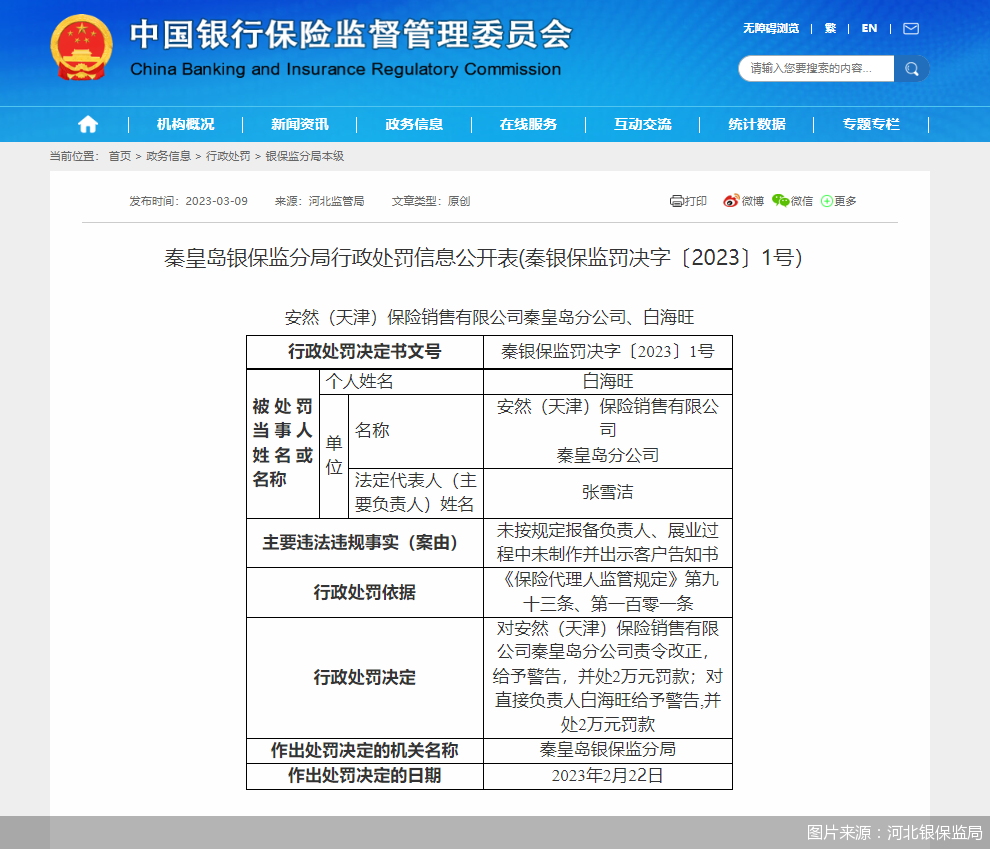Open the 新闻资讯 menu
990x849 pixels.
tap(302, 124)
